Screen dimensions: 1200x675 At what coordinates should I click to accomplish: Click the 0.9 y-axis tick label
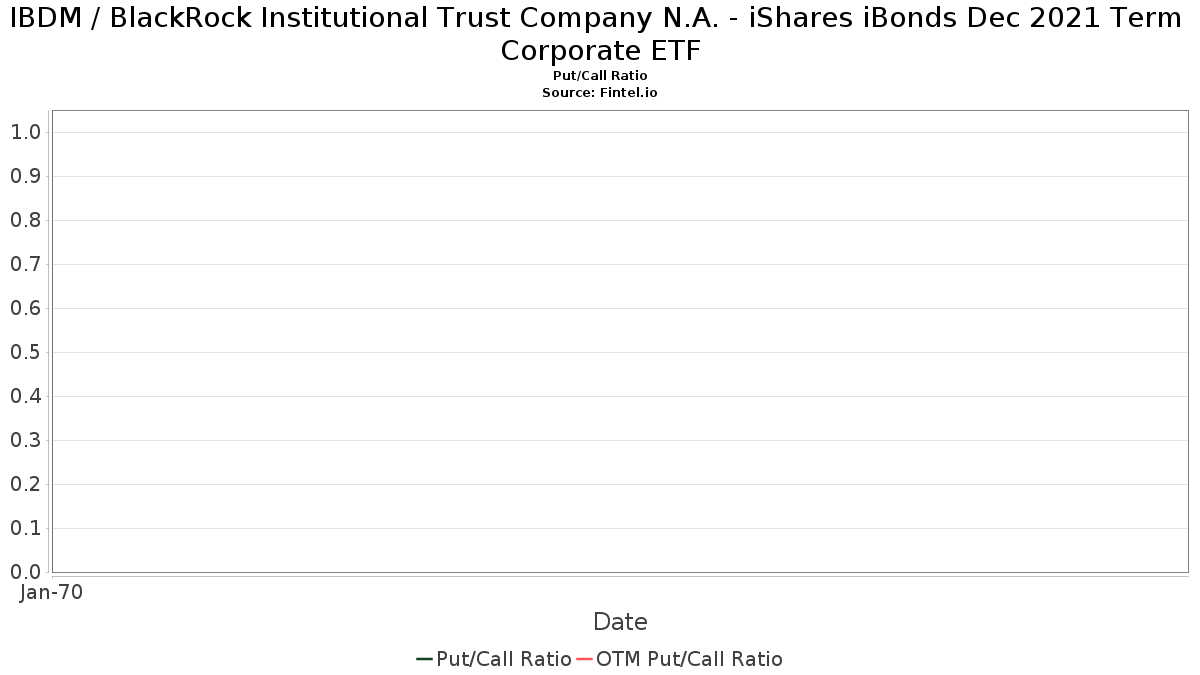coord(25,176)
